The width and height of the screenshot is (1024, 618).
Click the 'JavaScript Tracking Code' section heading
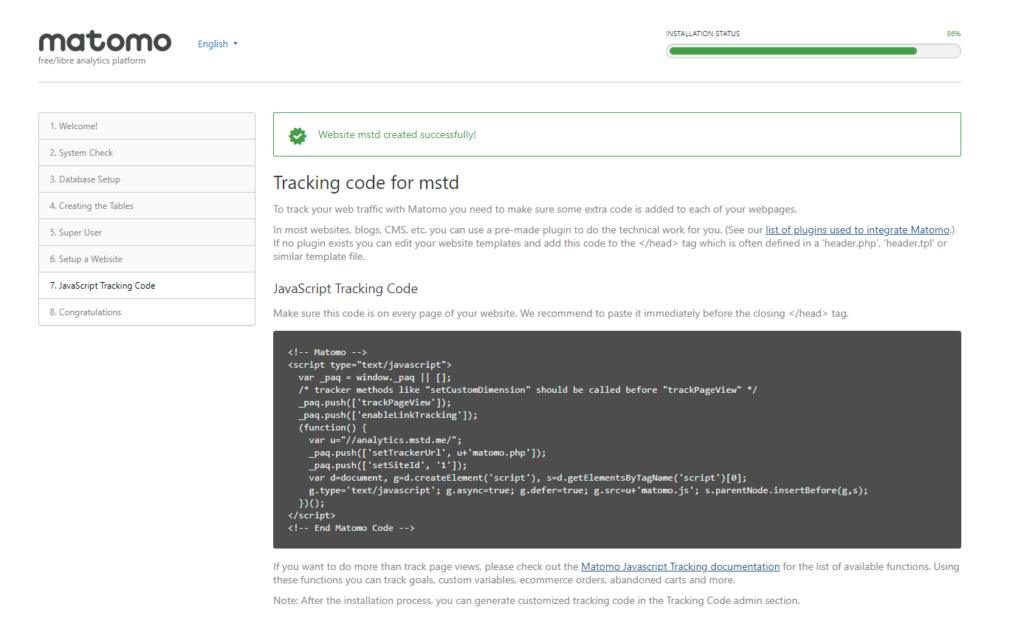click(345, 289)
